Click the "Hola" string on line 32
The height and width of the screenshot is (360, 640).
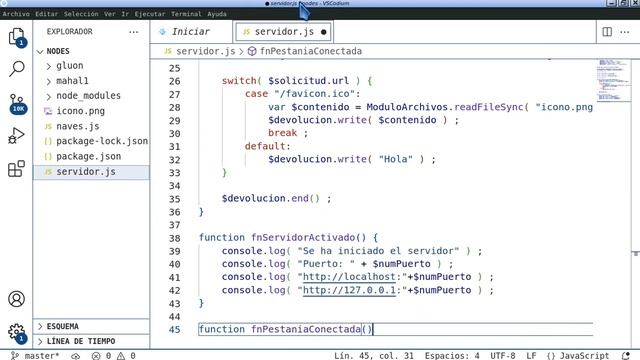396,159
